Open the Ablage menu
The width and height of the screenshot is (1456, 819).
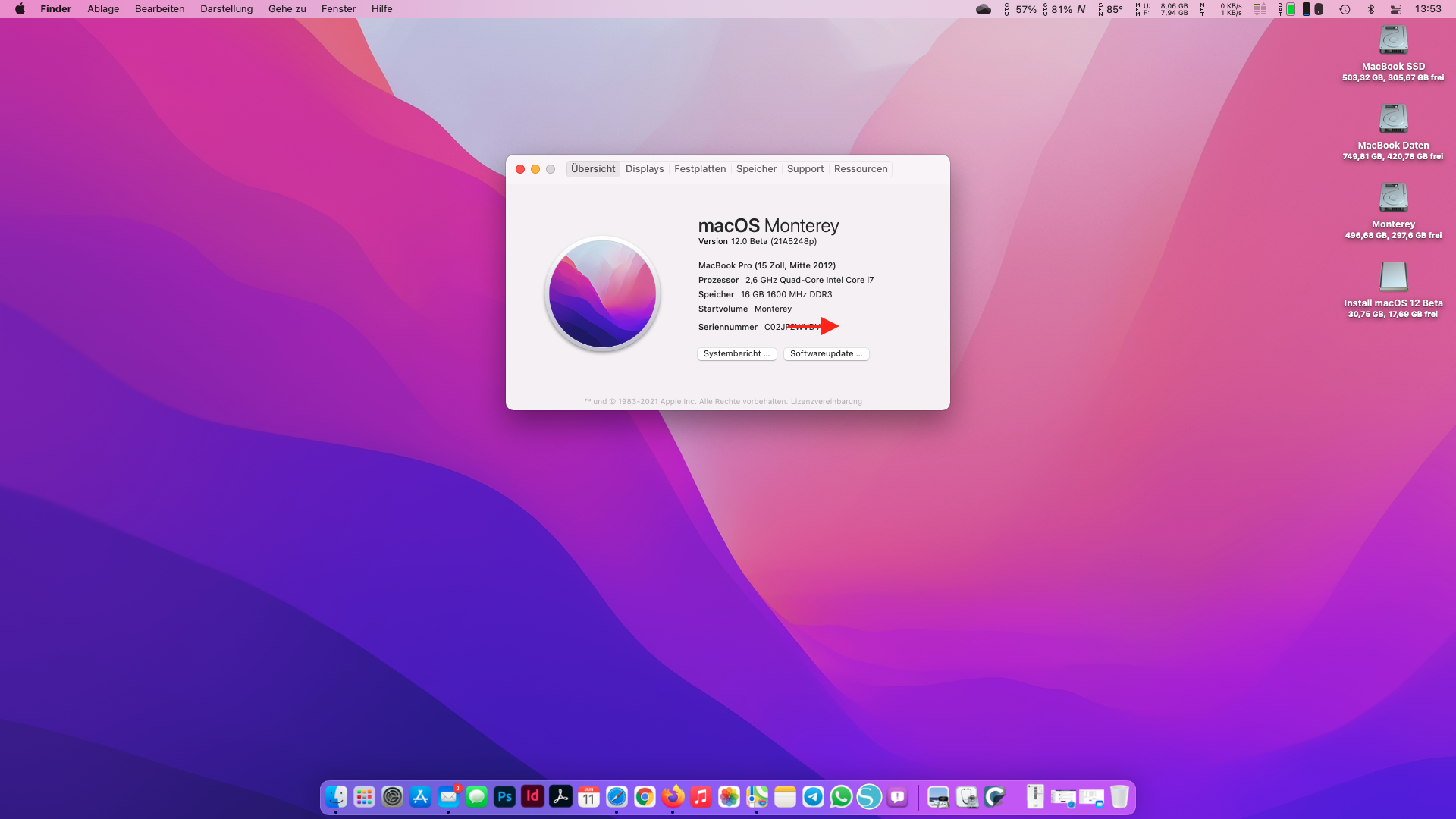pyautogui.click(x=103, y=9)
